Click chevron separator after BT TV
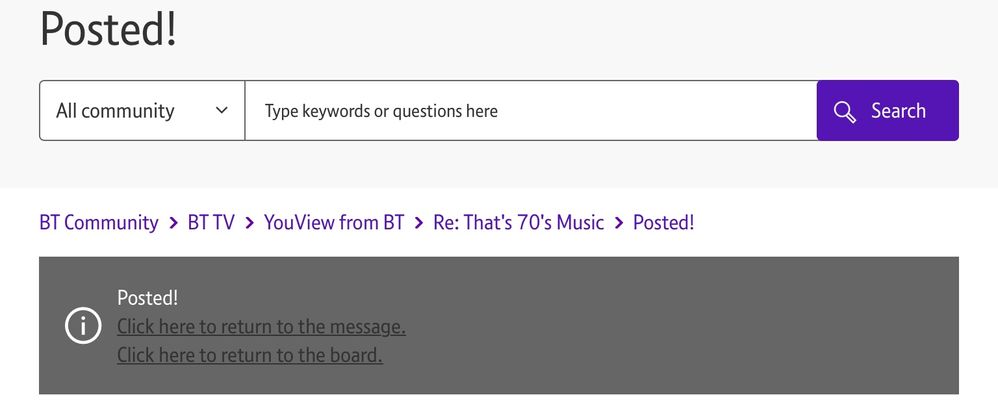Image resolution: width=998 pixels, height=410 pixels. tap(249, 222)
